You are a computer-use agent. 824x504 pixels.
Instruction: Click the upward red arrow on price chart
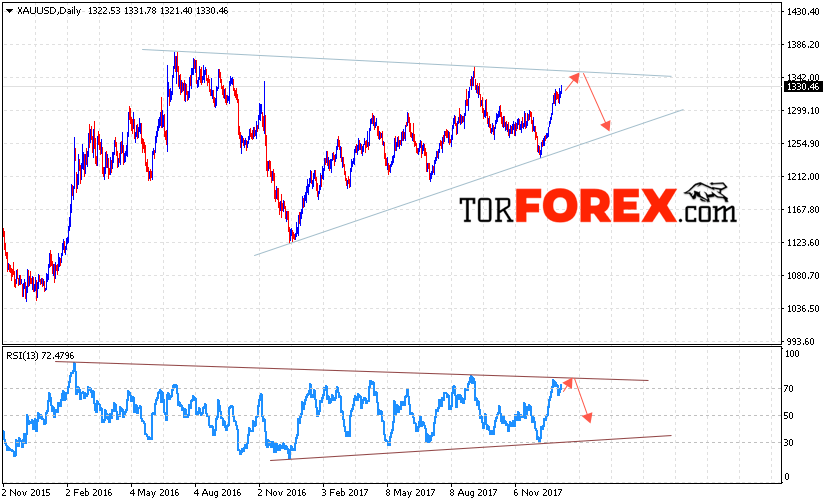[x=572, y=82]
